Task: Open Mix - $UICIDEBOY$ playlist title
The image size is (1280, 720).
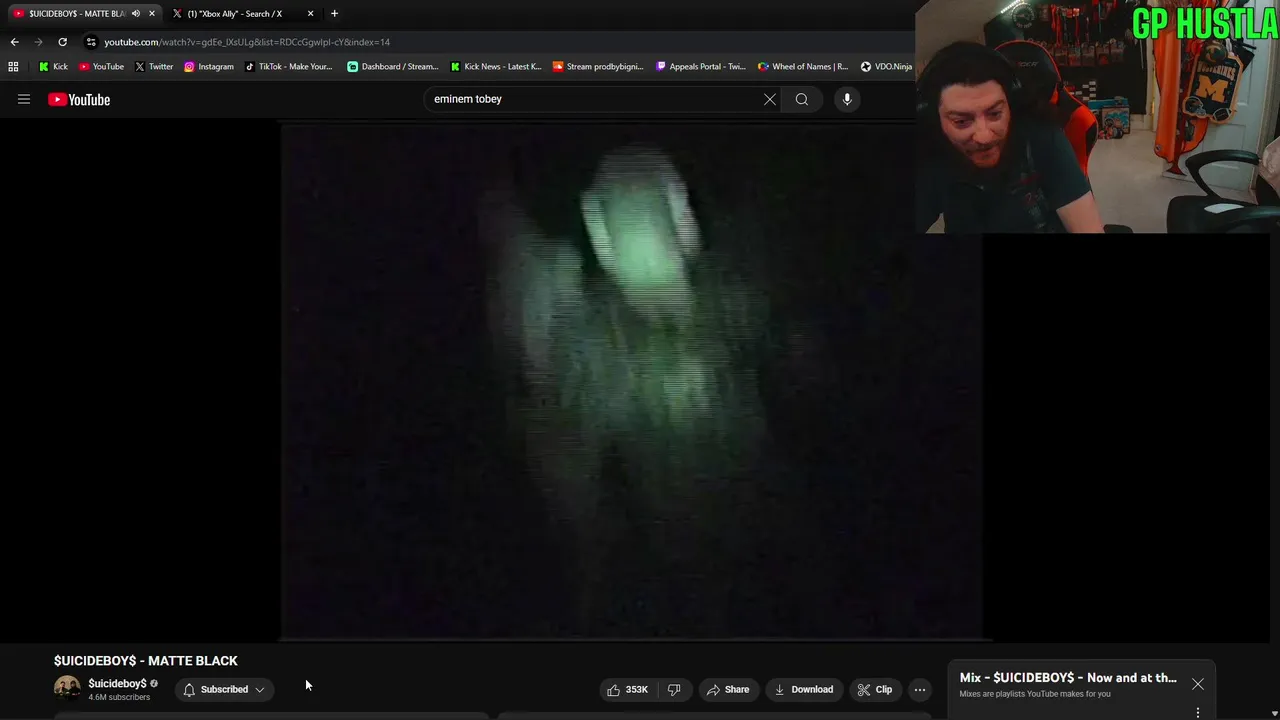Action: tap(1068, 678)
